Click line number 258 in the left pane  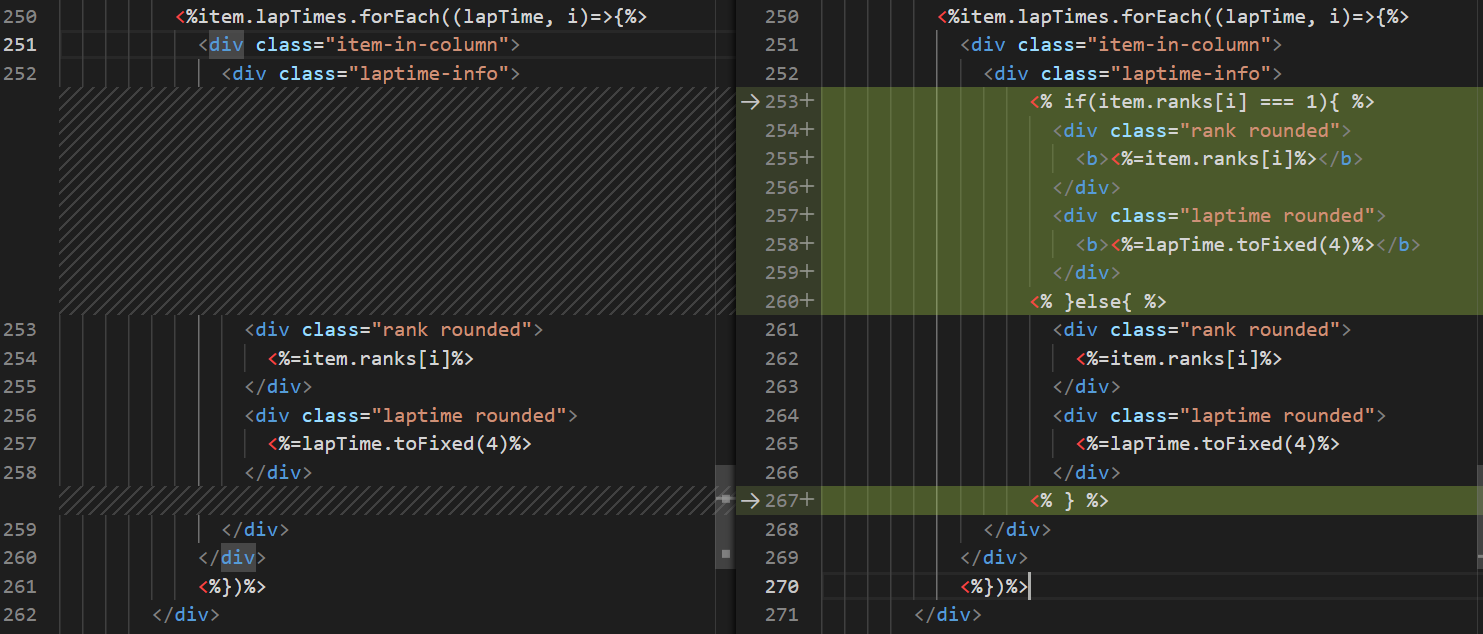coord(21,472)
